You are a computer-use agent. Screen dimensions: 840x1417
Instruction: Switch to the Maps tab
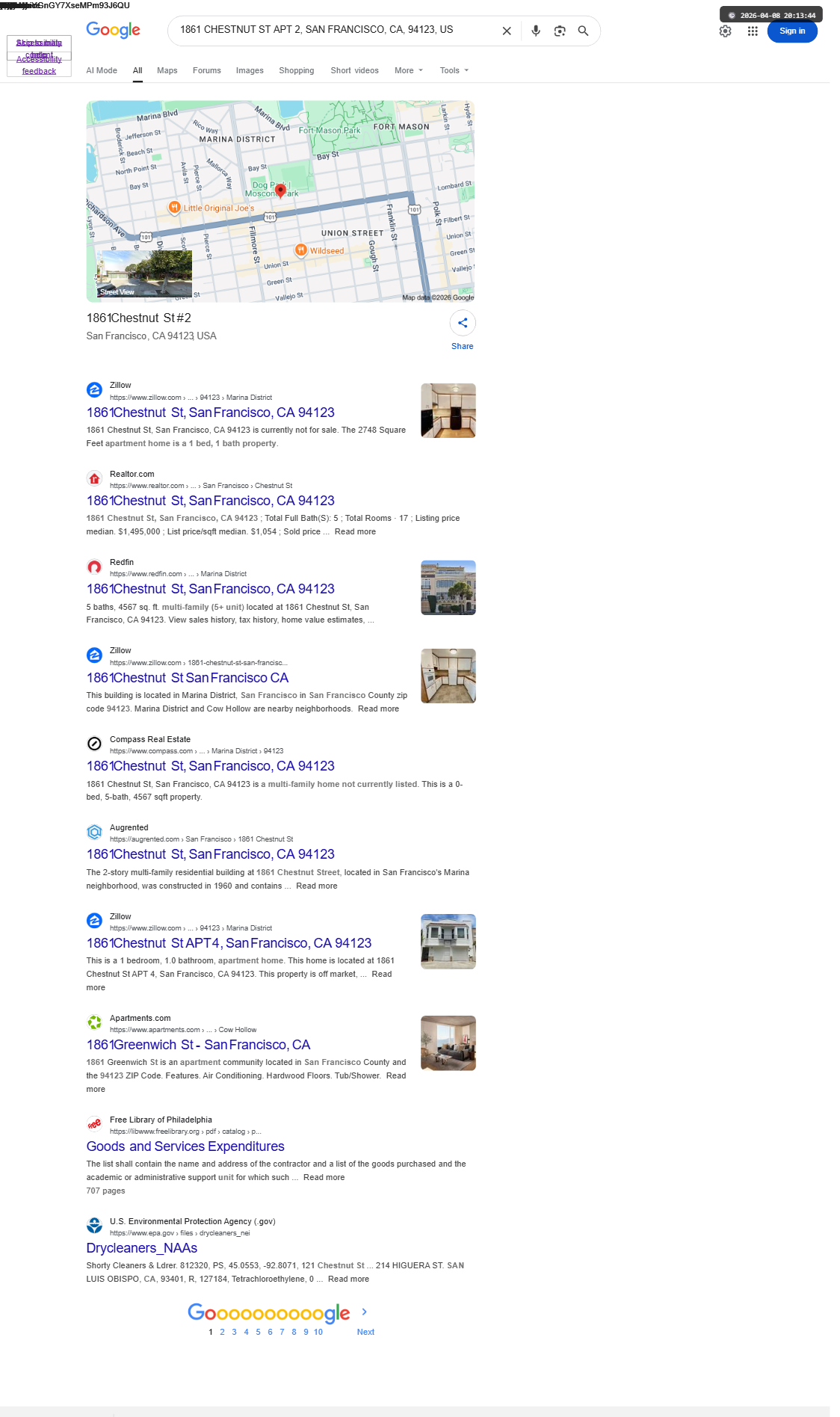click(x=167, y=70)
